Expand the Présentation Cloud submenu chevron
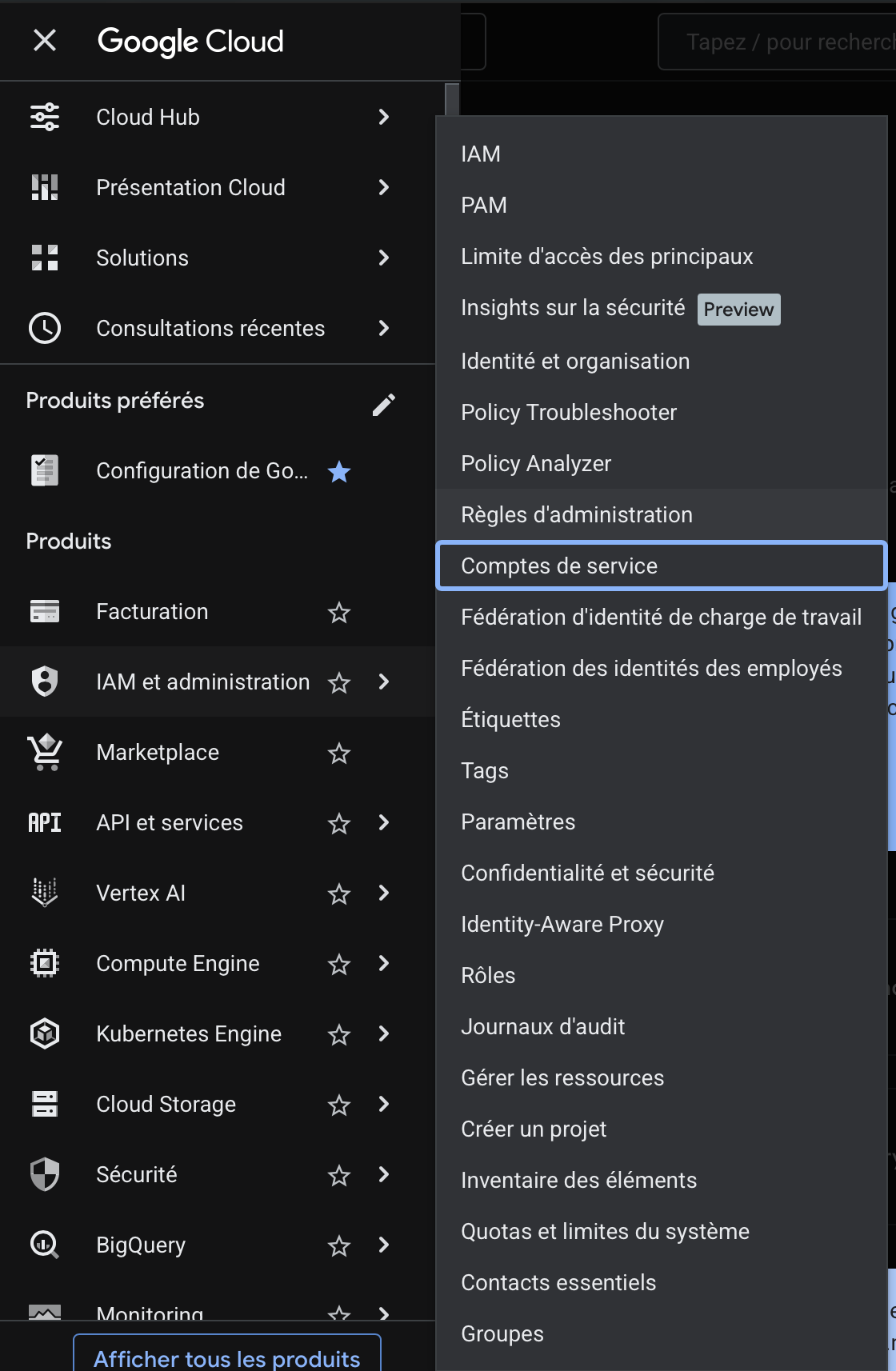This screenshot has height=1371, width=896. click(384, 187)
